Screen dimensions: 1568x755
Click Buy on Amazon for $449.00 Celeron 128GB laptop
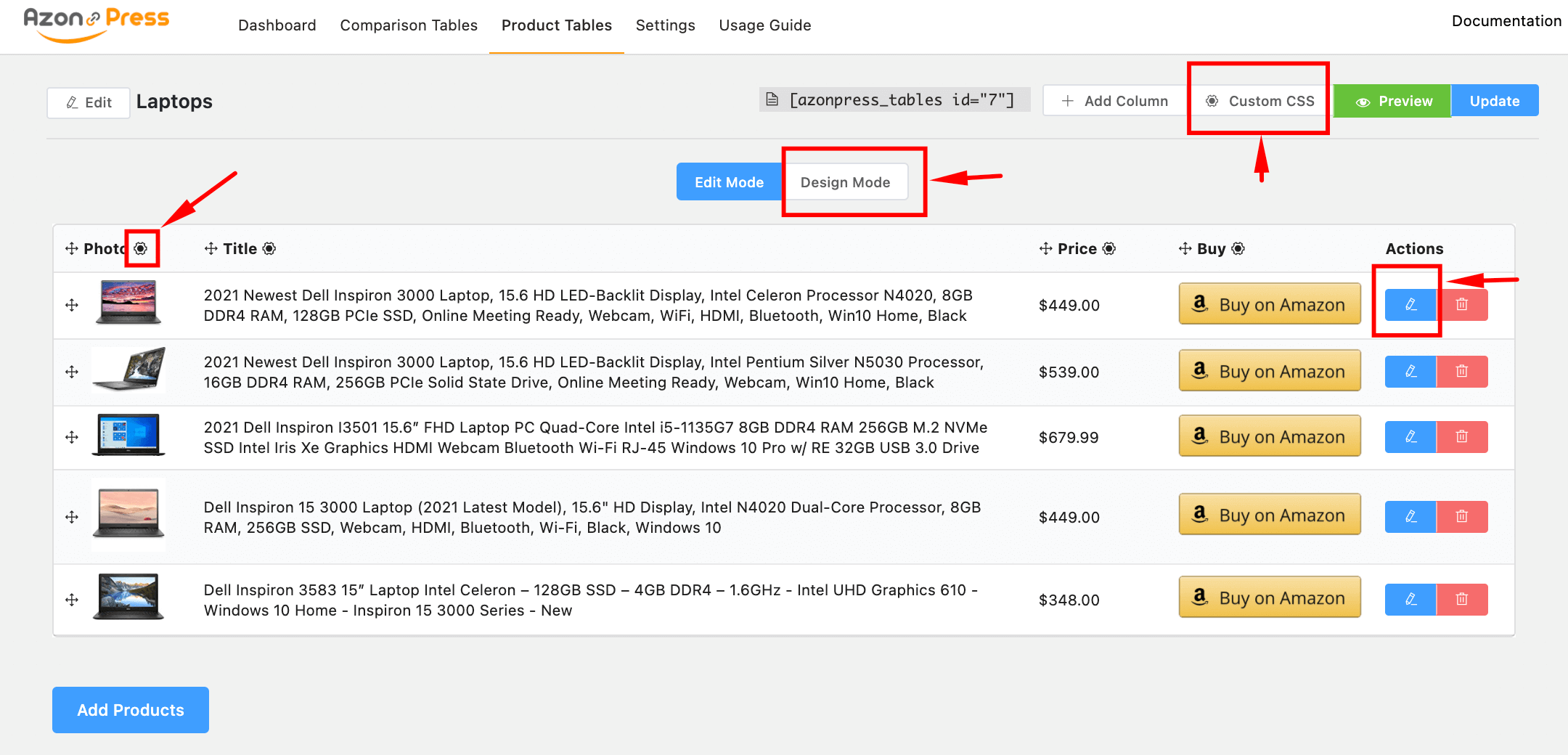point(1270,304)
